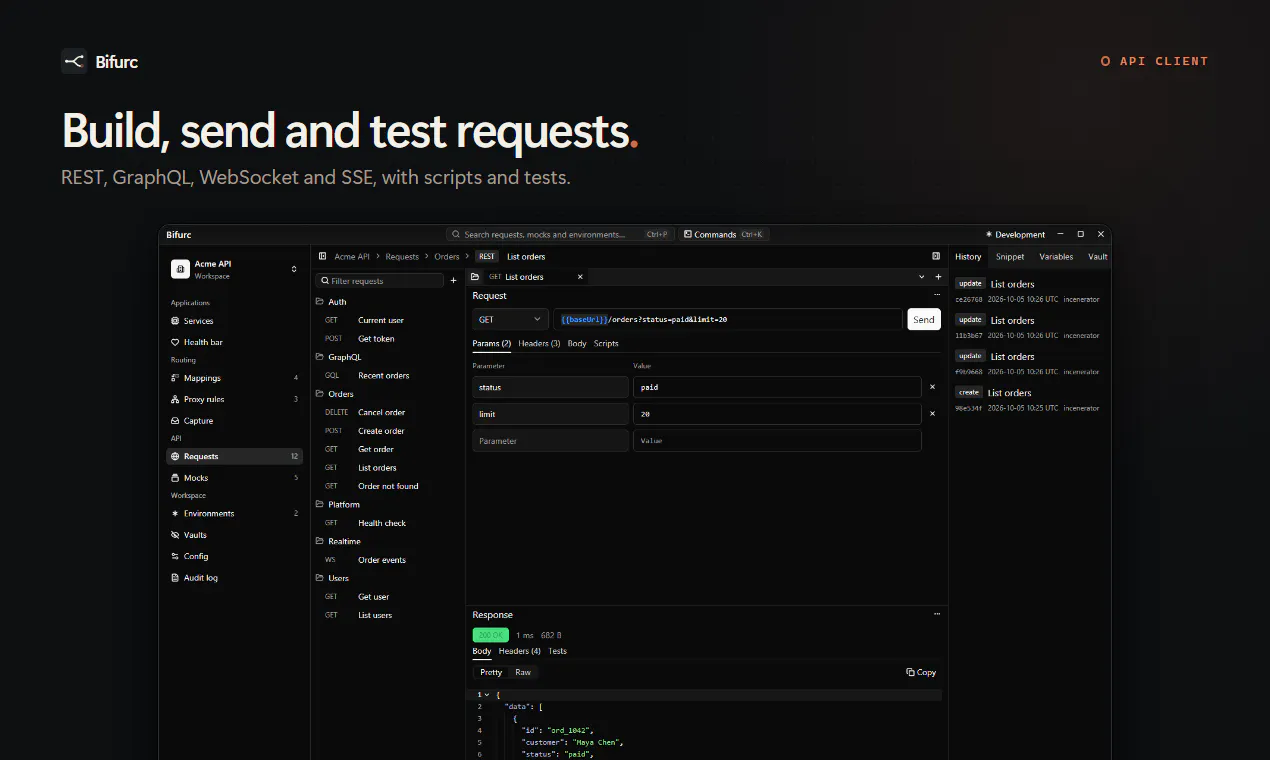Close the List orders request tab
This screenshot has width=1270, height=760.
pyautogui.click(x=580, y=276)
